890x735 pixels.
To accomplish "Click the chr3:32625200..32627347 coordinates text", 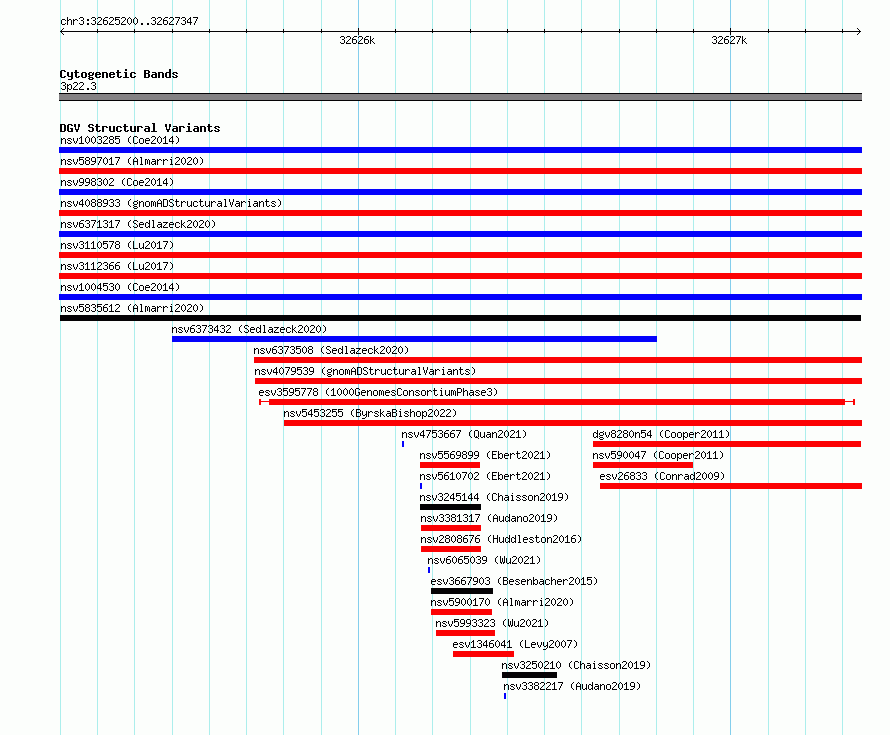I will click(129, 21).
